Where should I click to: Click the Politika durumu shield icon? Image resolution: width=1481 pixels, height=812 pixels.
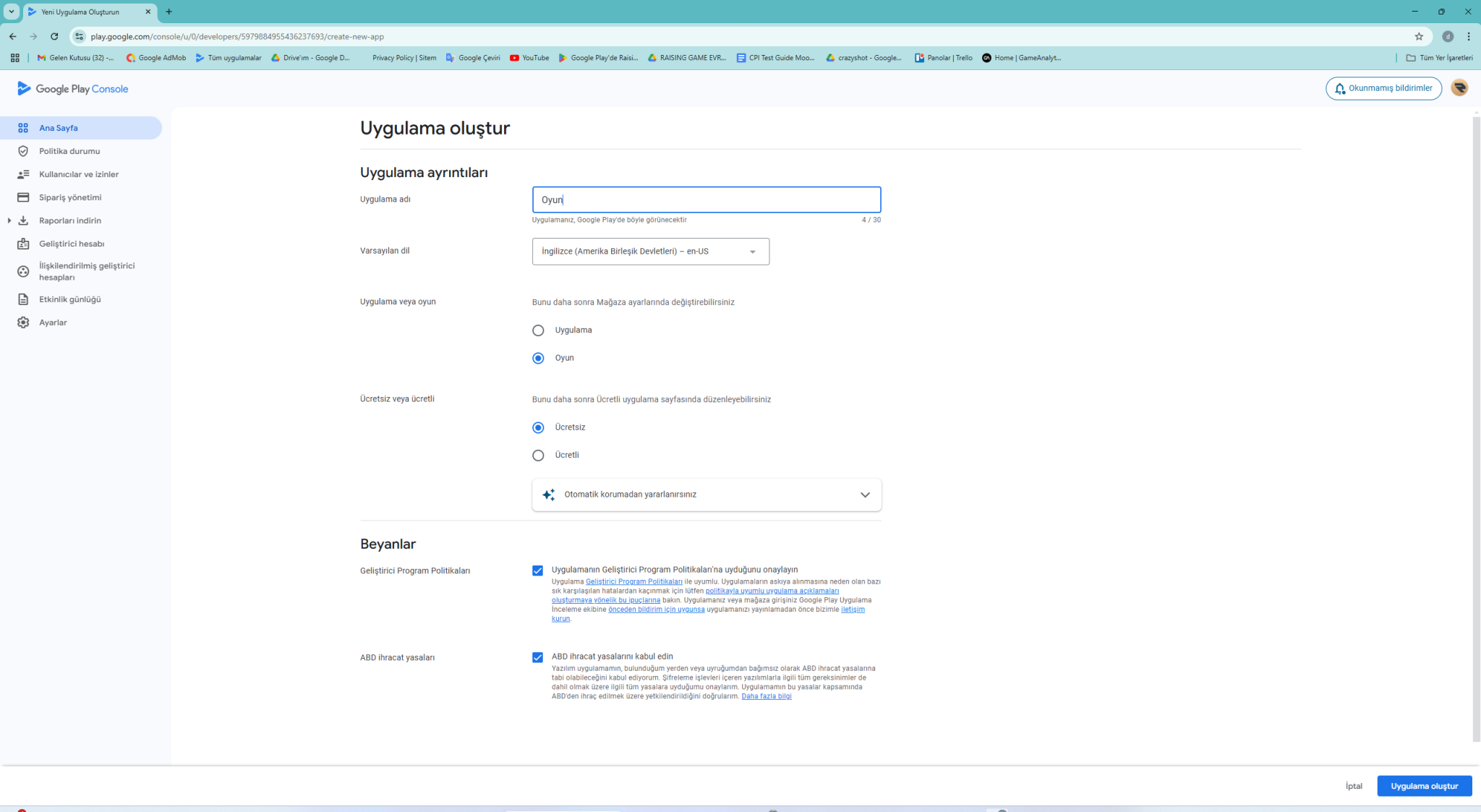click(23, 151)
